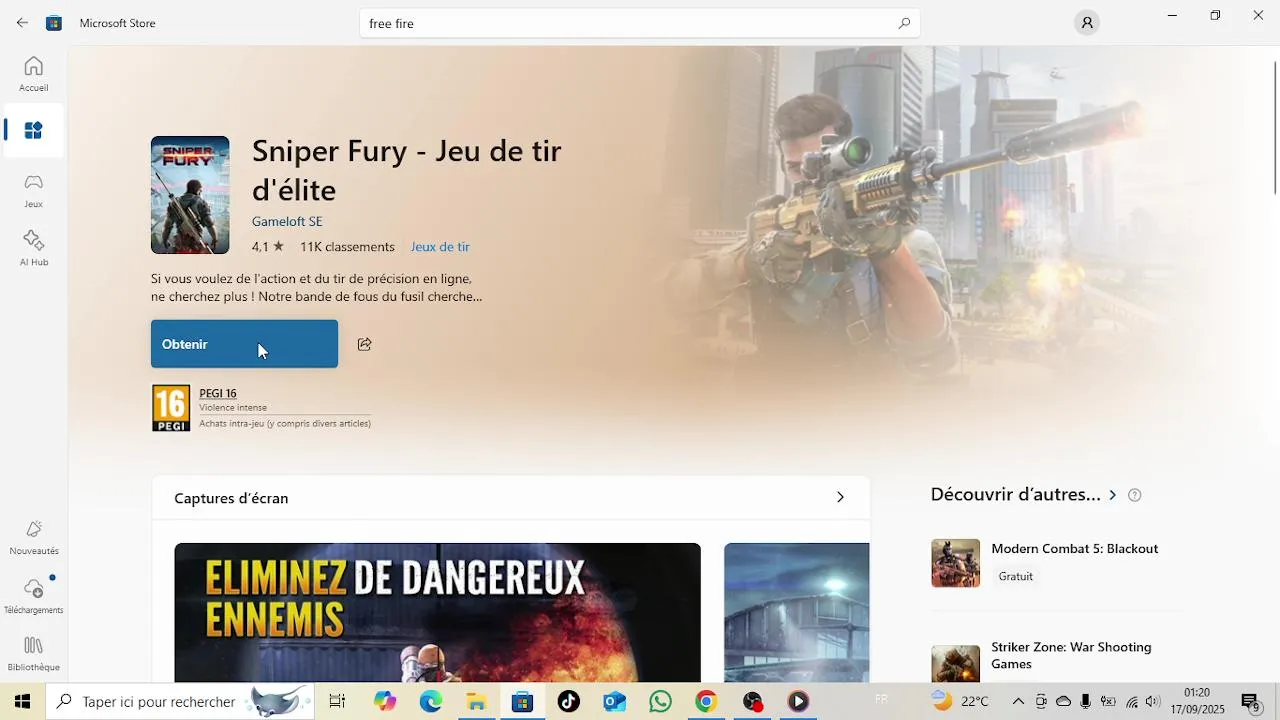Go back with the arrow icon

[x=22, y=22]
